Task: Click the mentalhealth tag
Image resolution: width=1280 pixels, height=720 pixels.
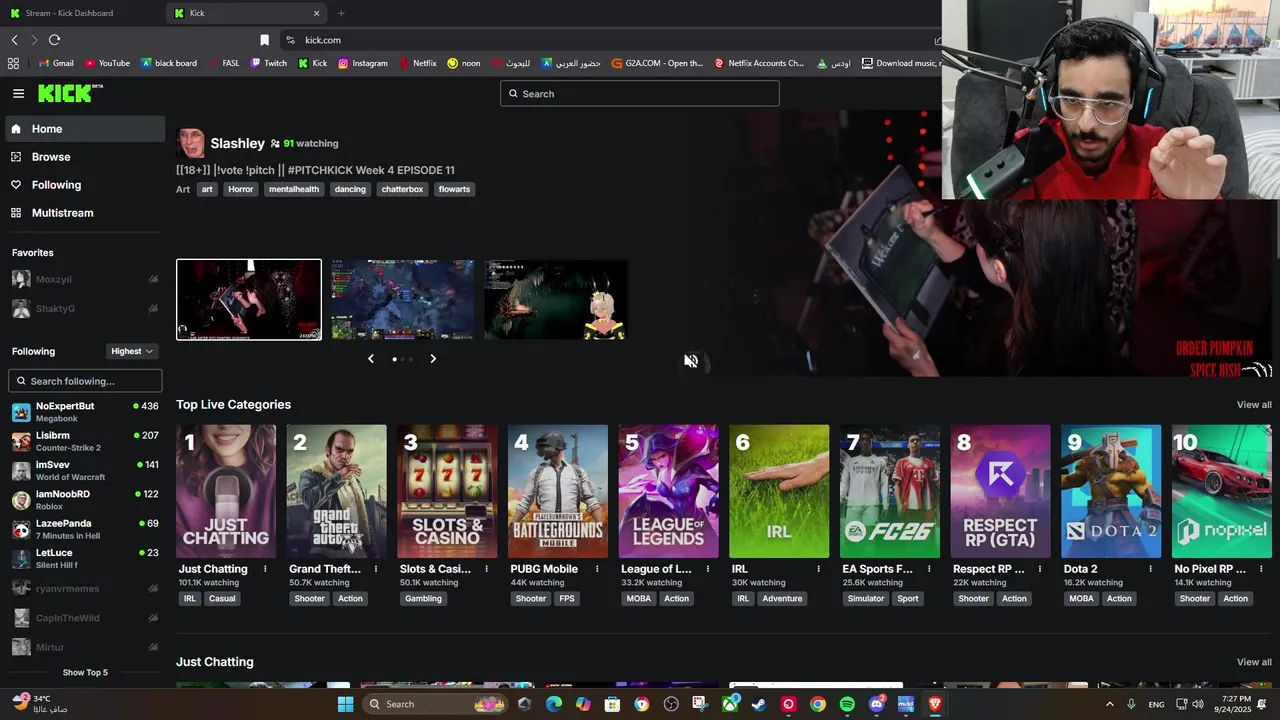Action: point(294,189)
